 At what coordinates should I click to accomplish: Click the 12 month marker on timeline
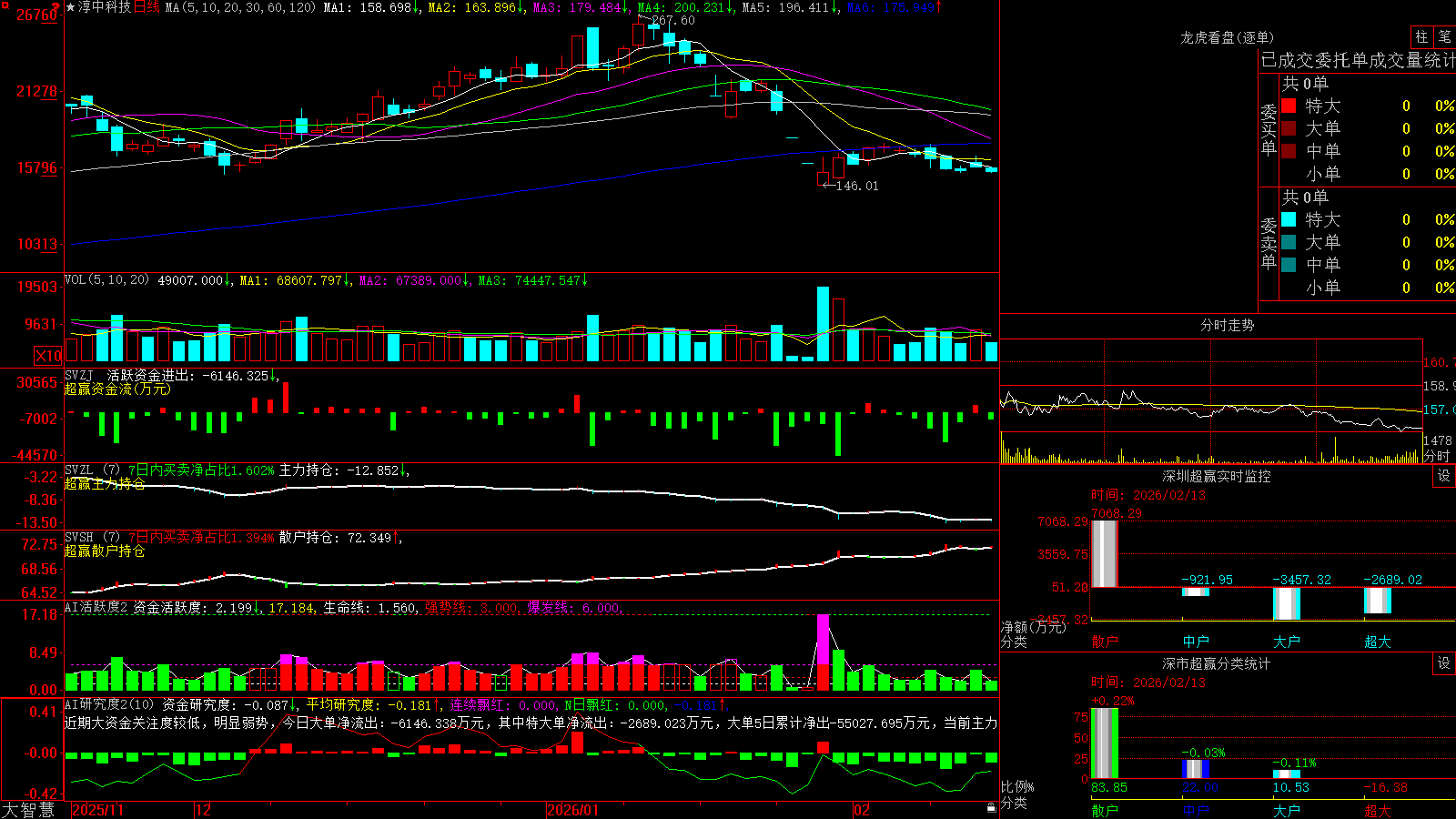pyautogui.click(x=203, y=810)
